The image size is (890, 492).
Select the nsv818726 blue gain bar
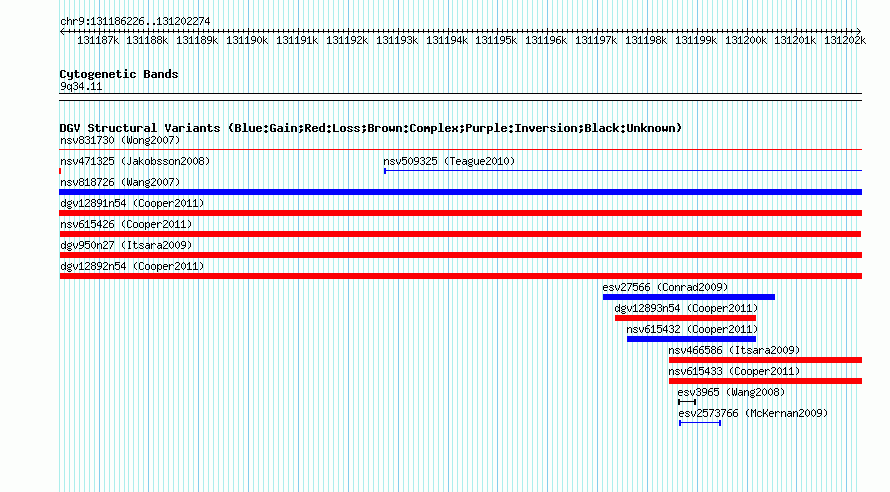460,192
